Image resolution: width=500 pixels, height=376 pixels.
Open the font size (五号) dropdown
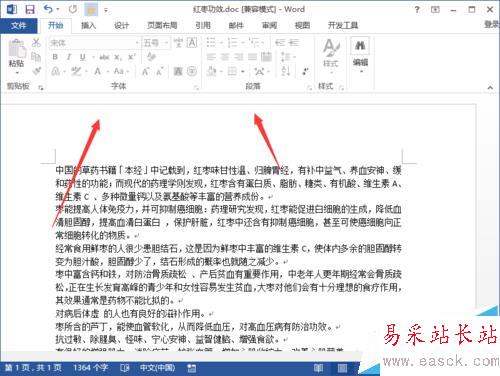pyautogui.click(x=166, y=43)
